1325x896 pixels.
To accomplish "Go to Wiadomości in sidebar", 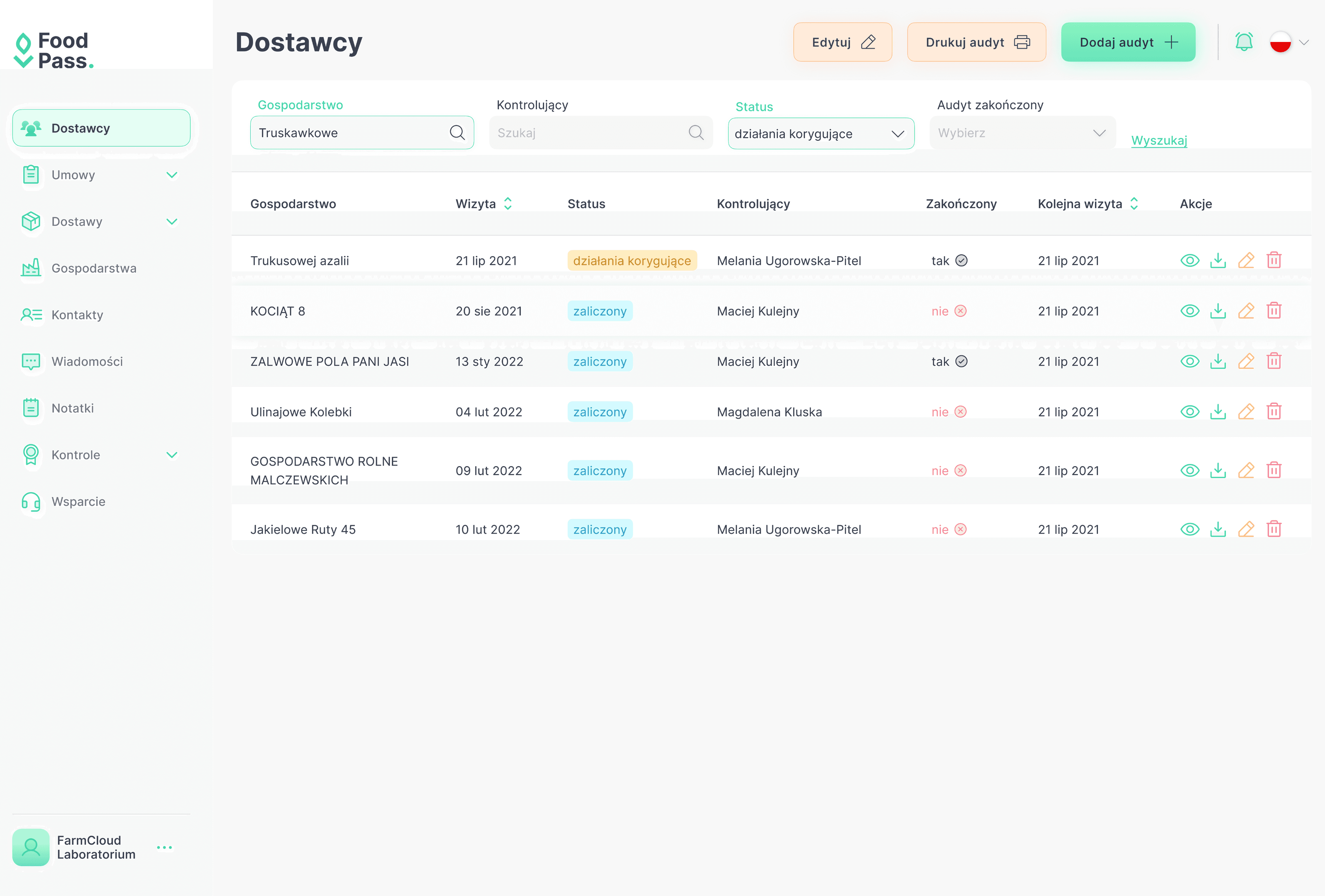I will 87,361.
